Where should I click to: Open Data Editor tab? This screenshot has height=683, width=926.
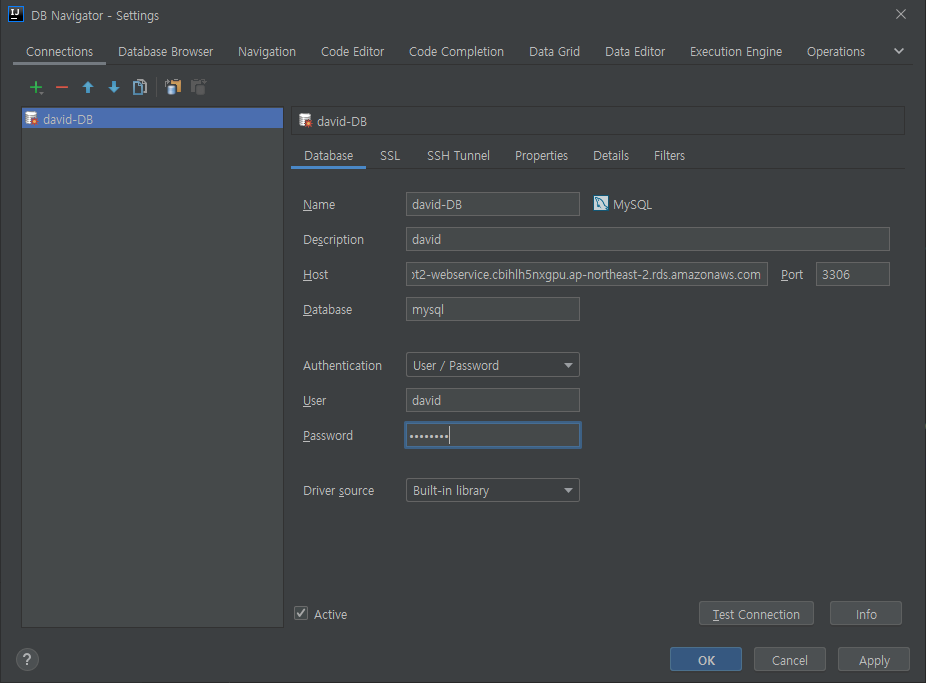coord(635,51)
